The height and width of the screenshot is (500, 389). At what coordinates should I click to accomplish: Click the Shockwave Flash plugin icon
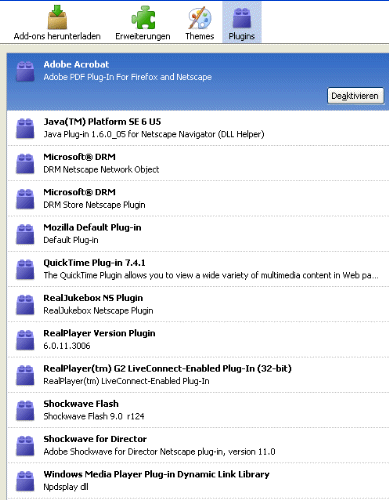tap(25, 411)
